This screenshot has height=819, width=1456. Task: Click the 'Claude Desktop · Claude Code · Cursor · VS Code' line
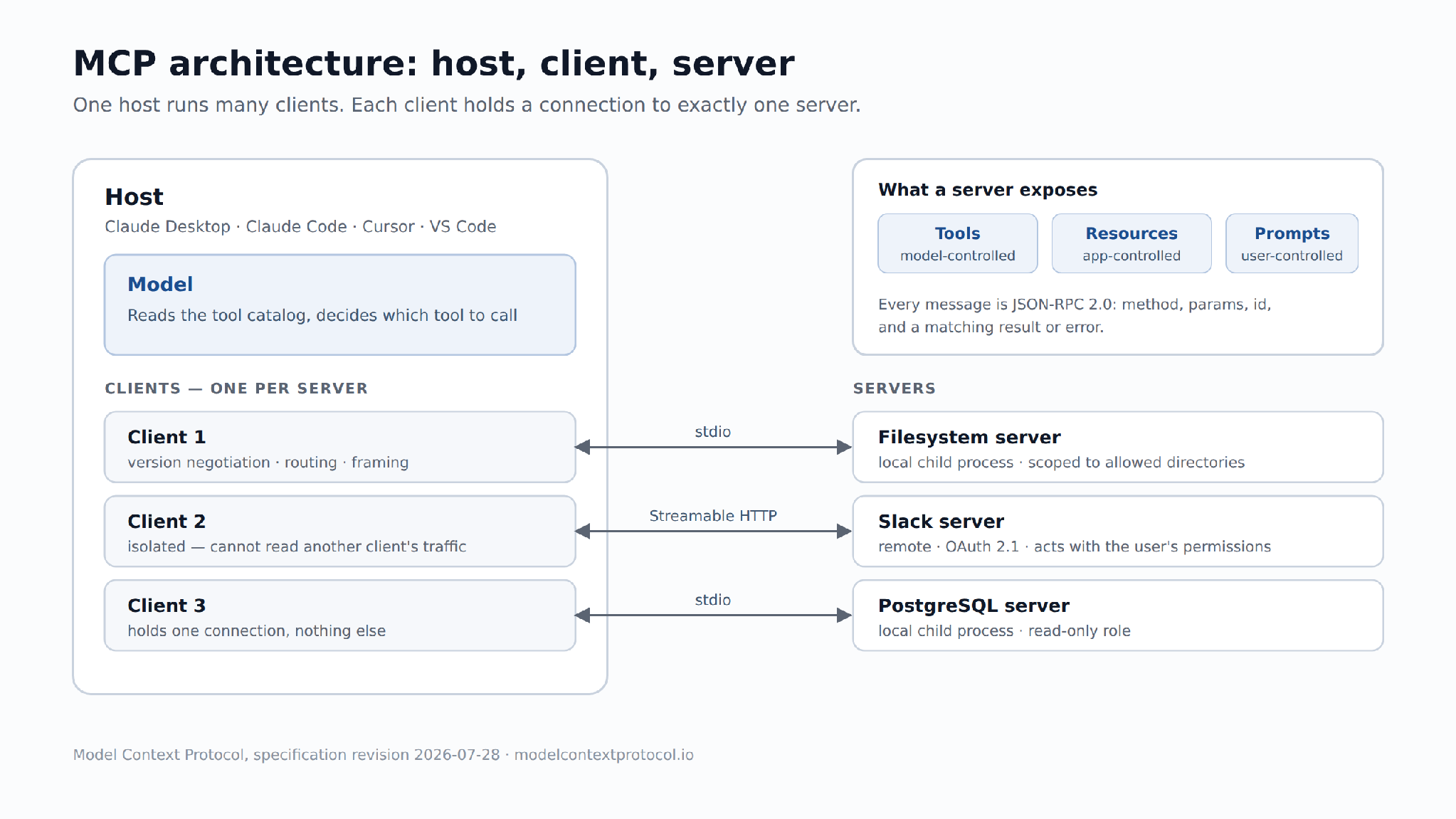click(300, 226)
